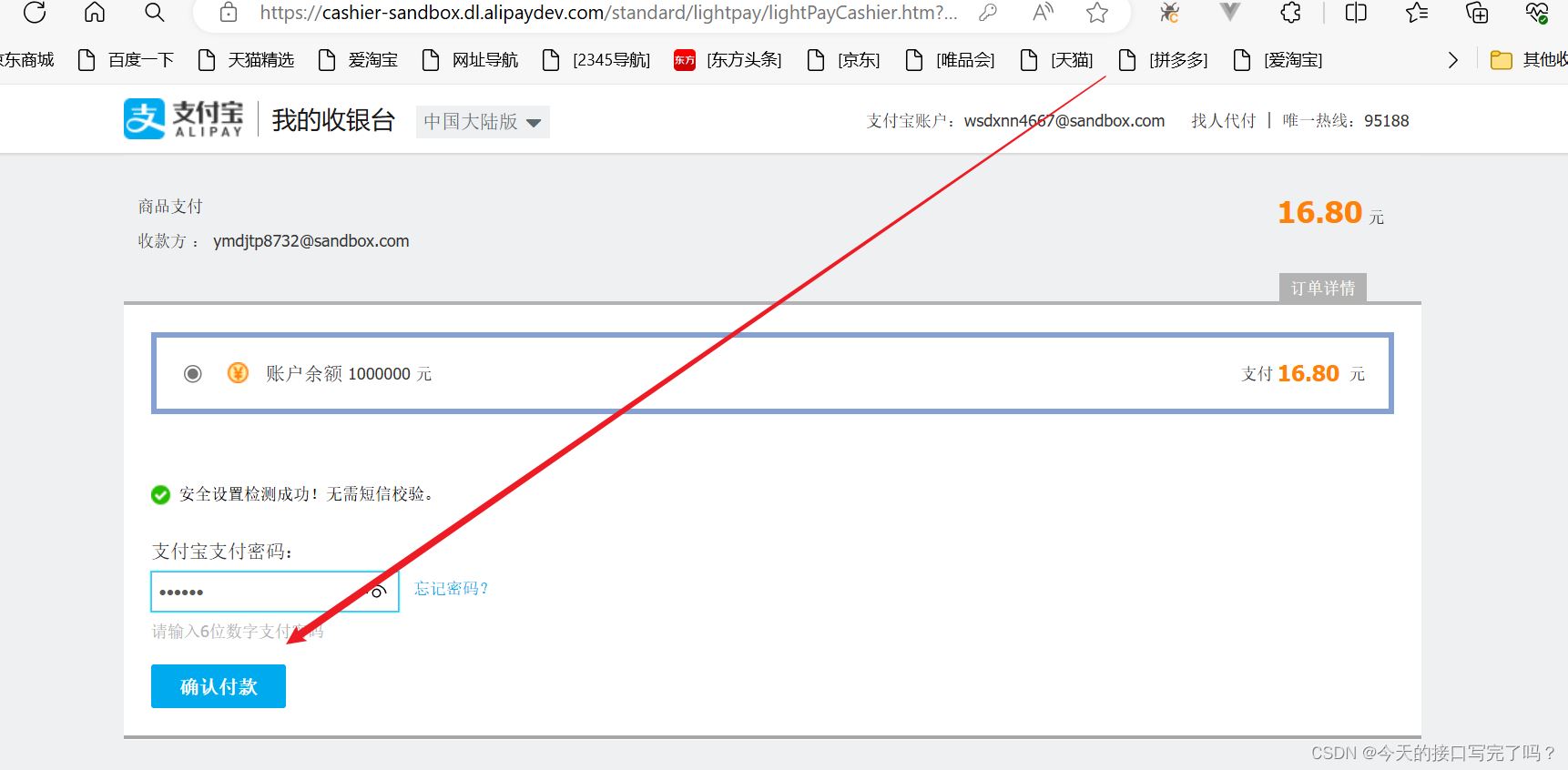Open the 订单详情 tab

coord(1323,288)
